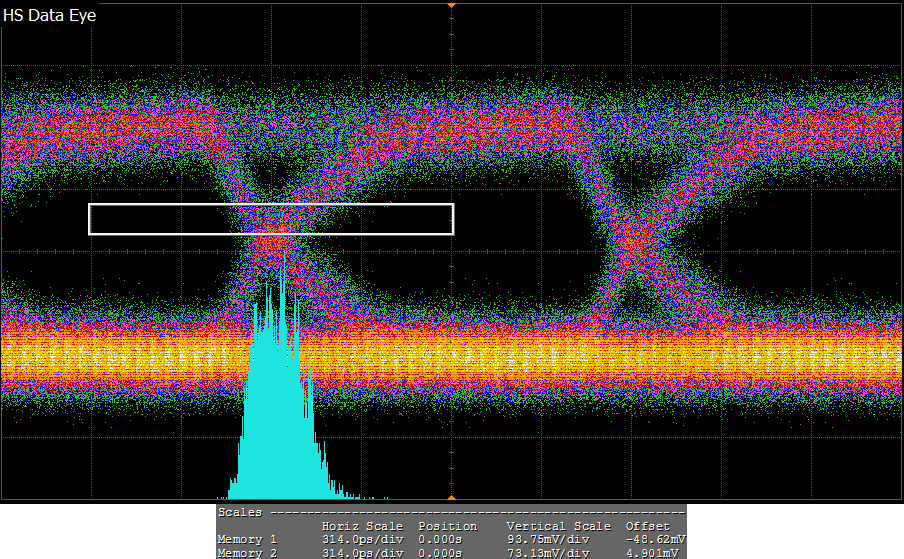This screenshot has width=904, height=559.
Task: Click the Horiz Scale column header
Action: 362,526
